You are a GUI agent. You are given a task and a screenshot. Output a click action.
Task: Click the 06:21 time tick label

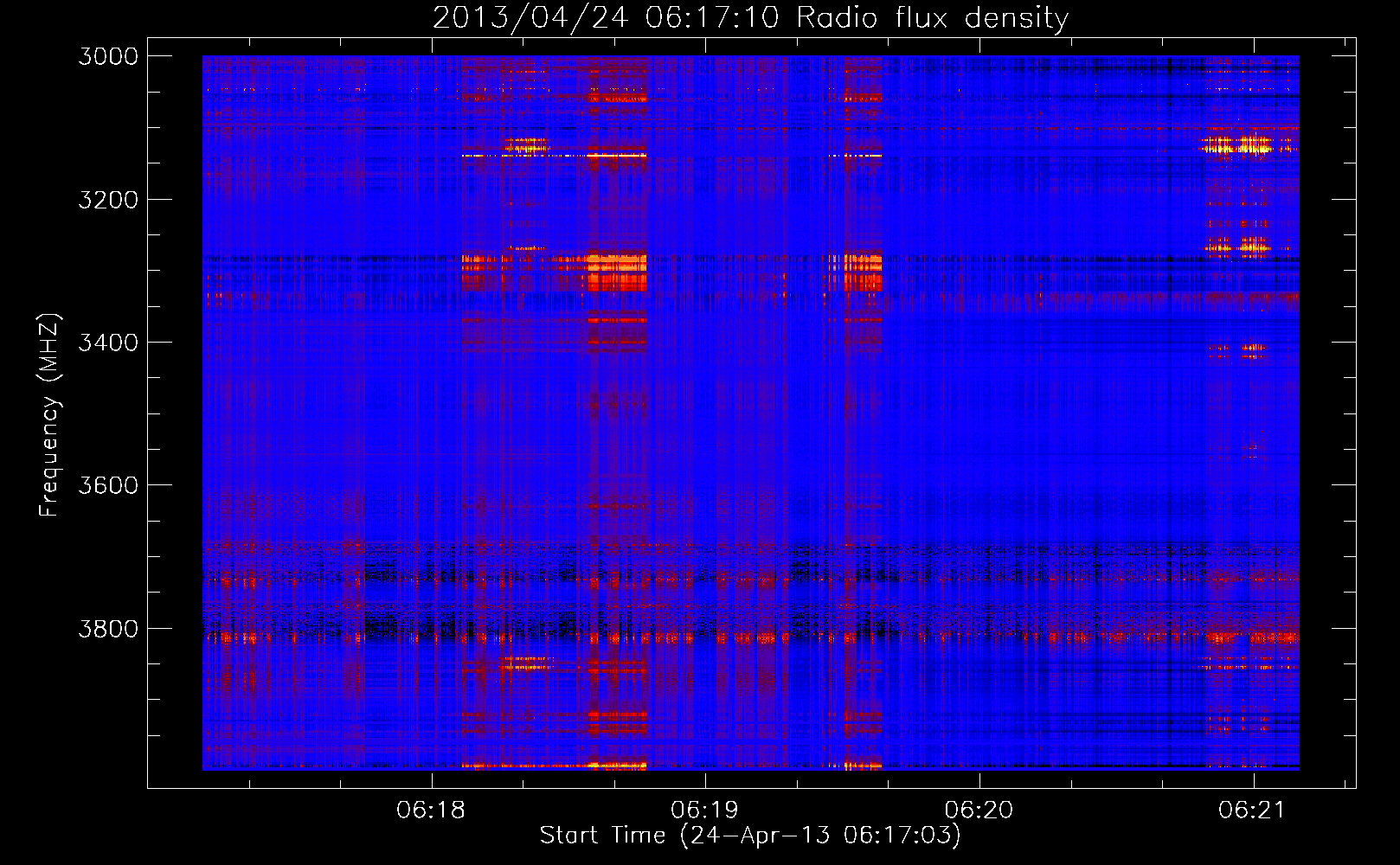(x=1253, y=811)
